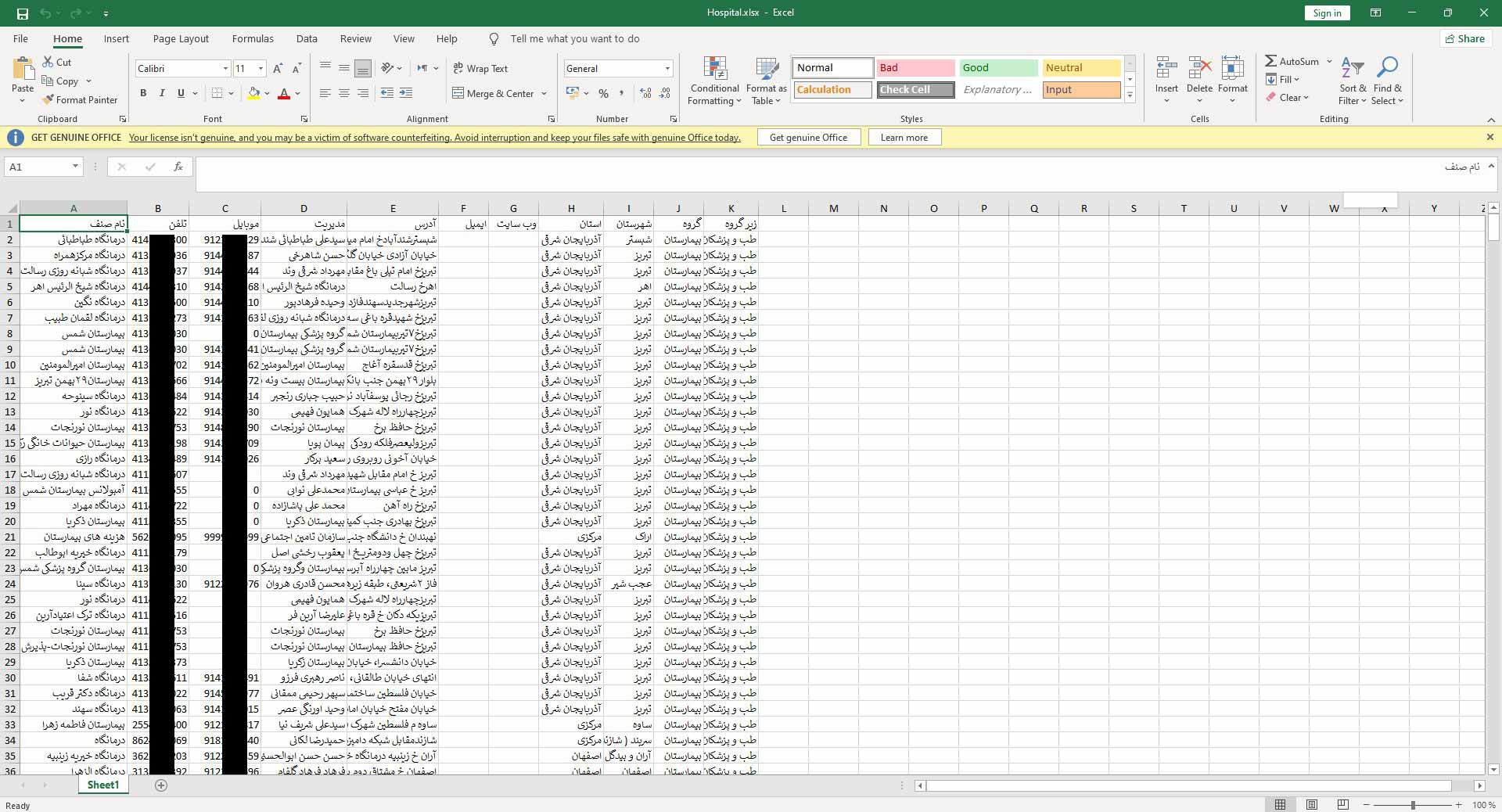Open the Page Layout ribbon tab
Screen dimensions: 1502x812
point(181,39)
